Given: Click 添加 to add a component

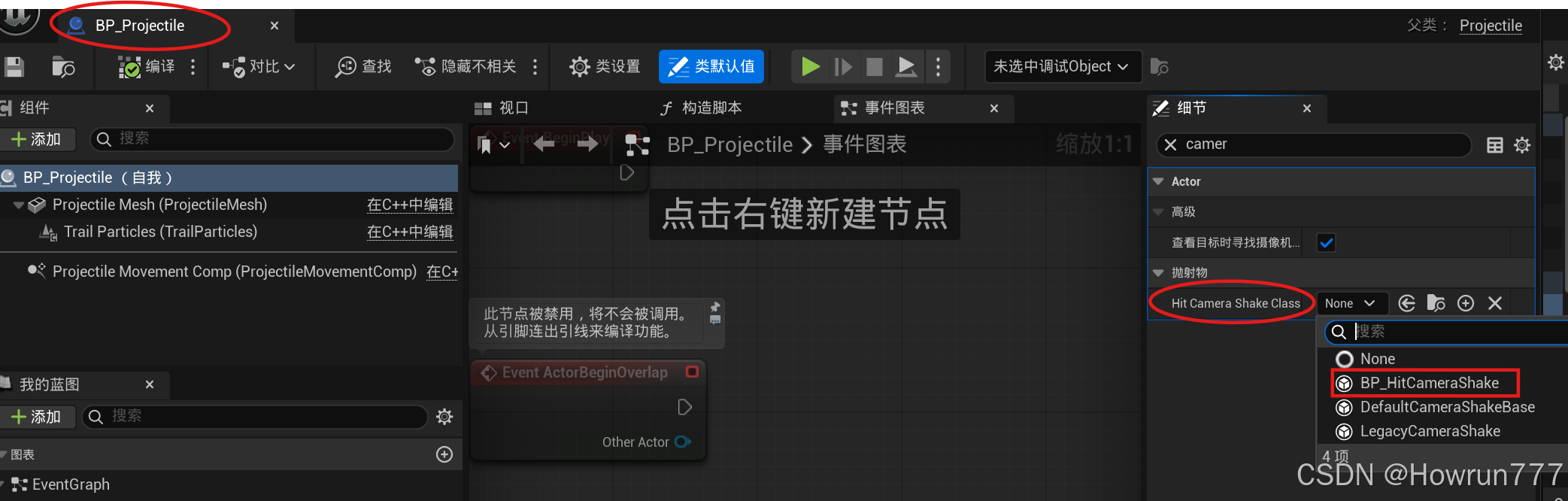Looking at the screenshot, I should tap(38, 139).
